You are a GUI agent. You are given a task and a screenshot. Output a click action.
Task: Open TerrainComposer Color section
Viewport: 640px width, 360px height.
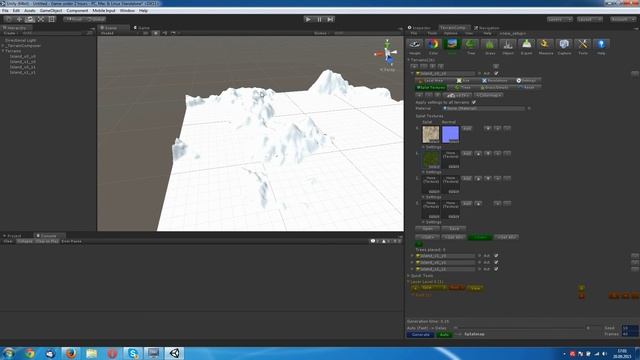[x=433, y=44]
